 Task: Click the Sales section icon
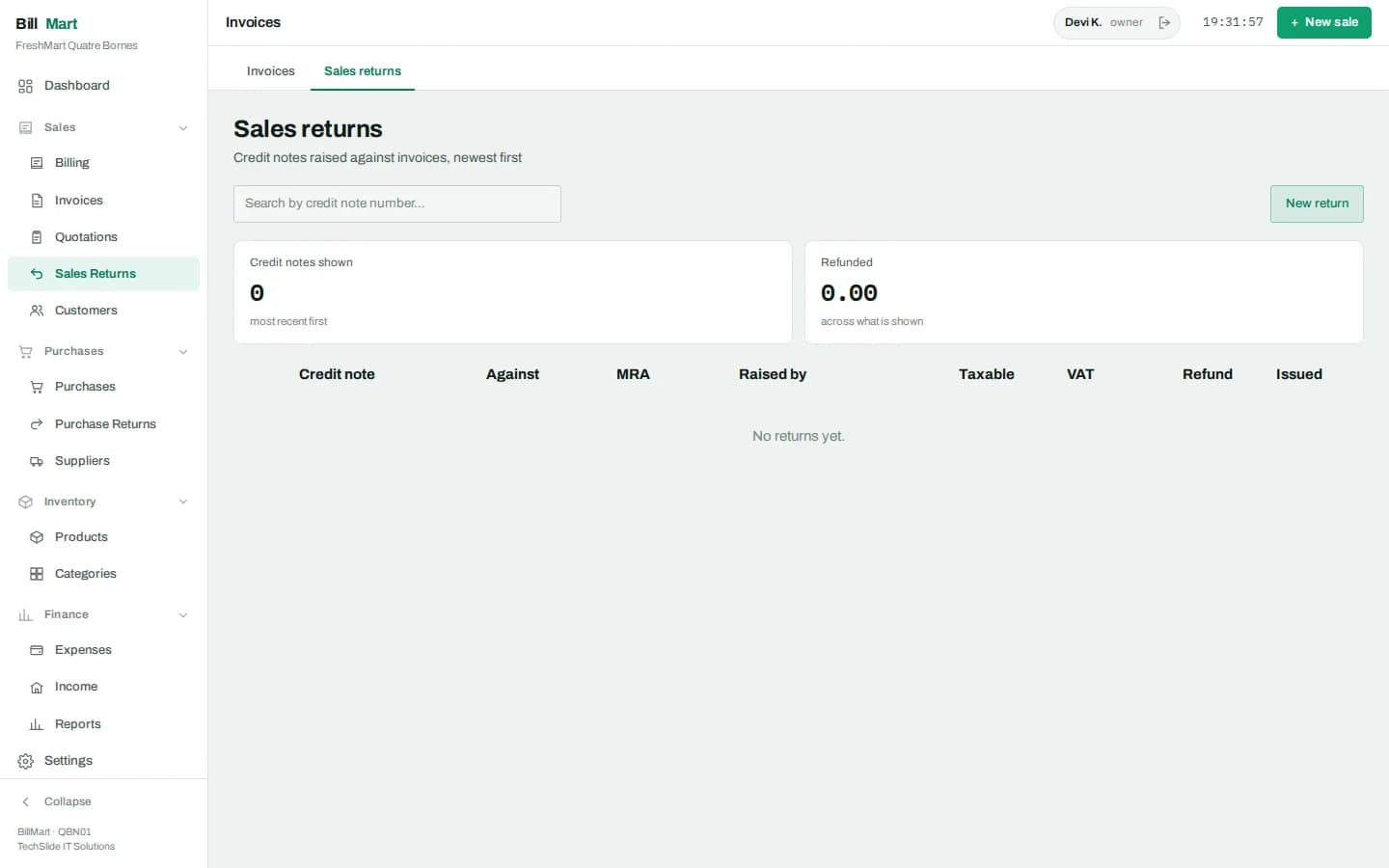25,127
